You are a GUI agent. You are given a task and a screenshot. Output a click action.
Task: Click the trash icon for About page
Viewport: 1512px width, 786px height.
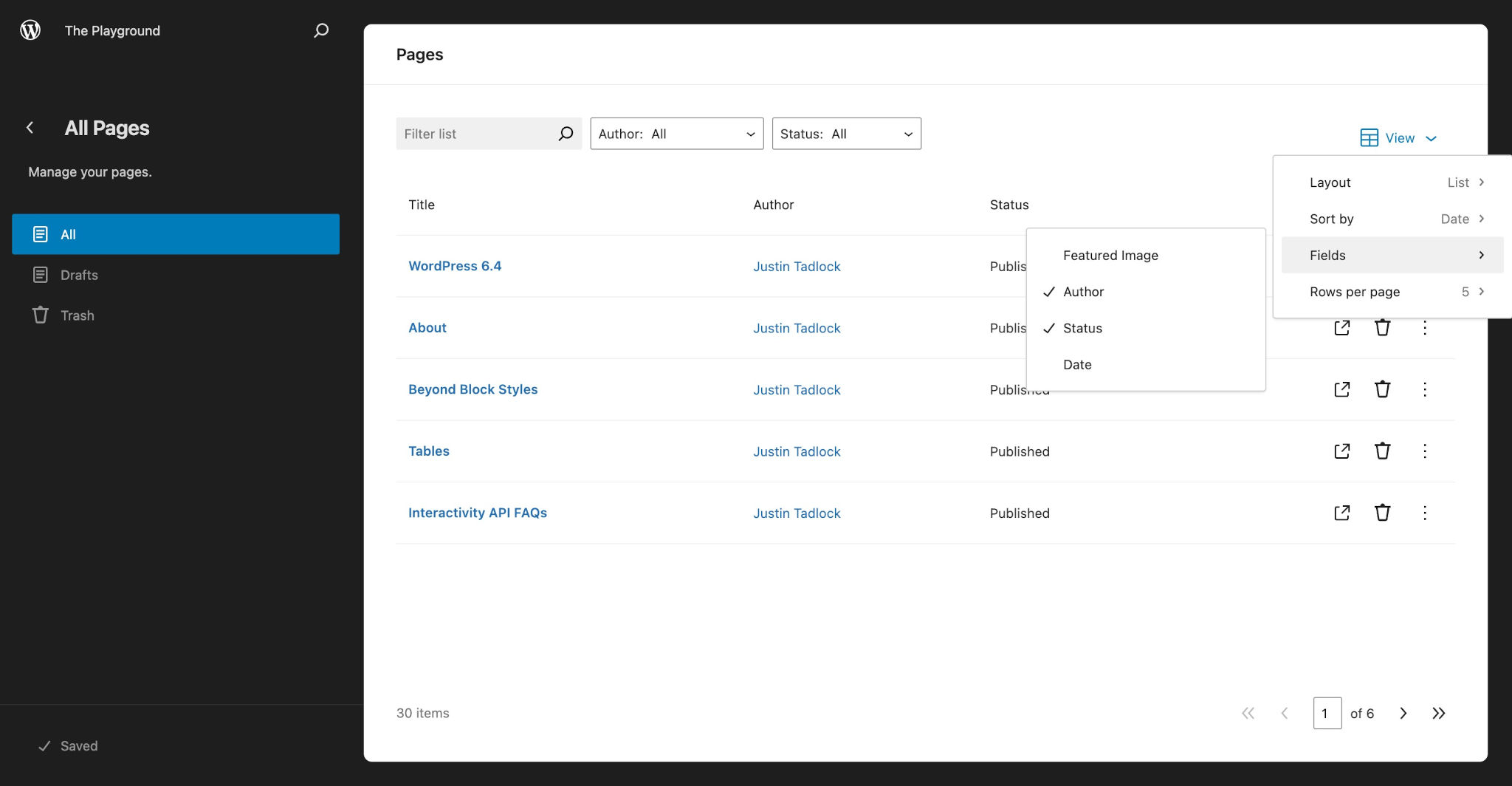tap(1382, 327)
